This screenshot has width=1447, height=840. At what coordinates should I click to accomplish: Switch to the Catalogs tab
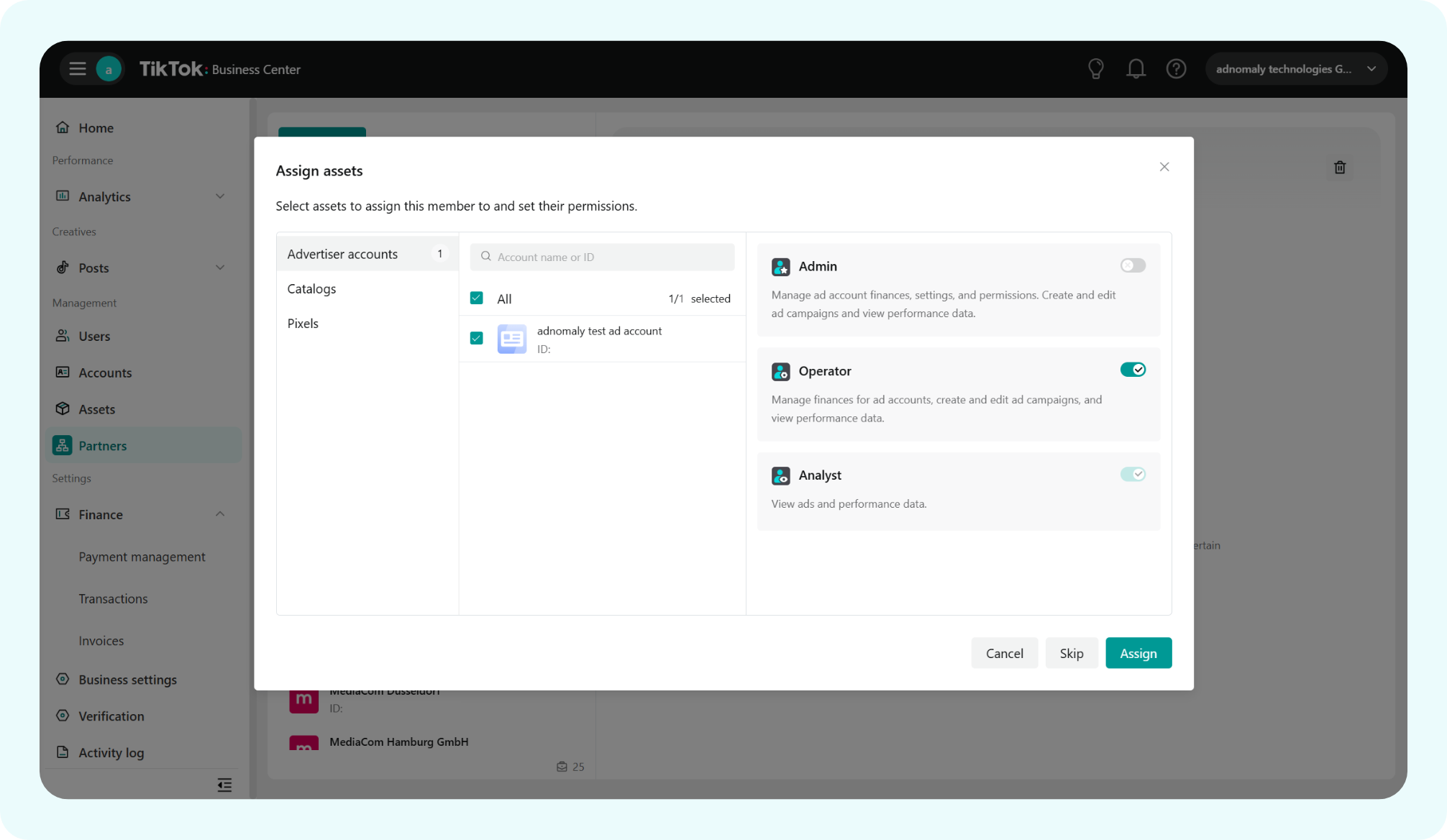[311, 288]
